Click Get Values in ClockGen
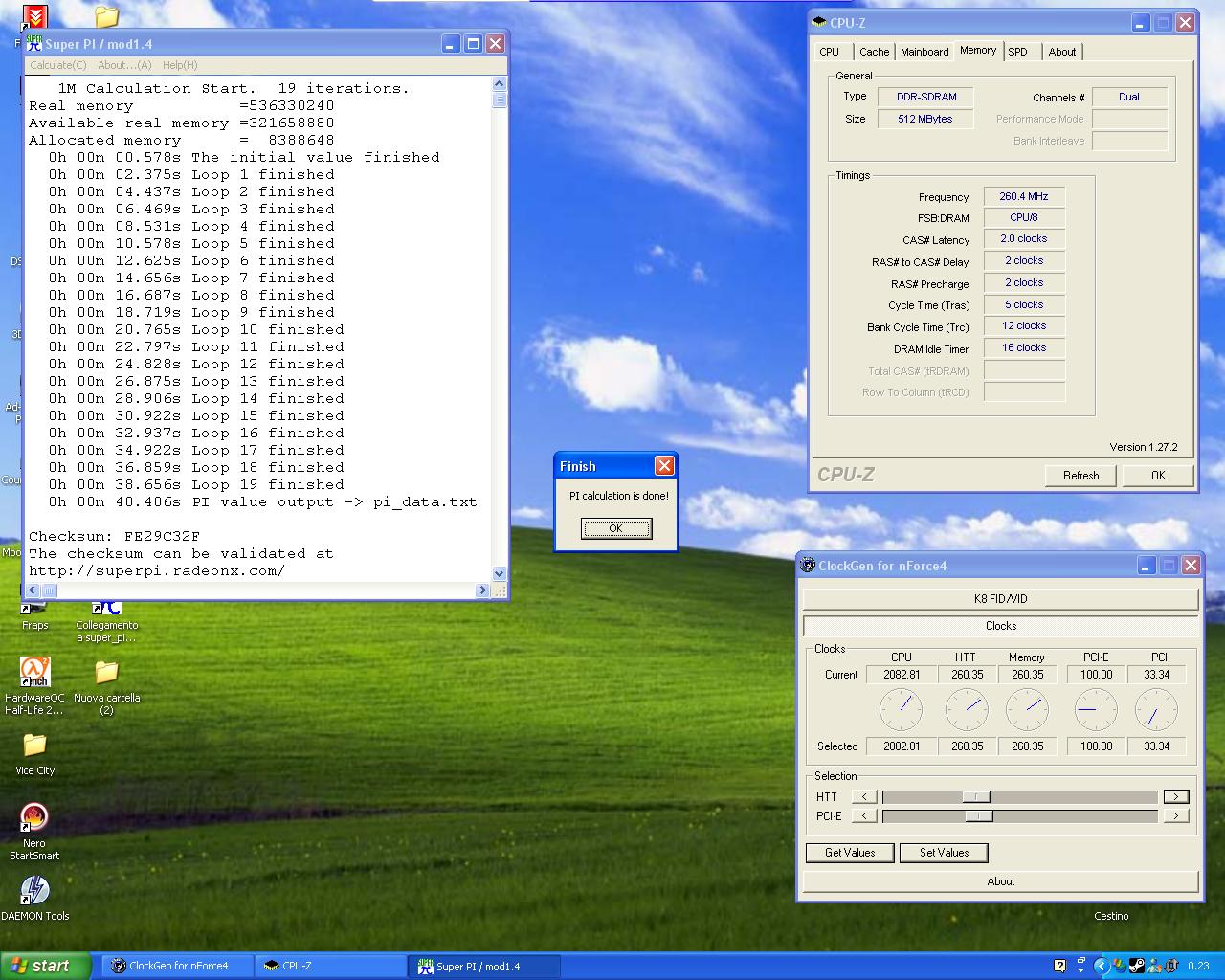This screenshot has width=1225, height=980. tap(850, 853)
